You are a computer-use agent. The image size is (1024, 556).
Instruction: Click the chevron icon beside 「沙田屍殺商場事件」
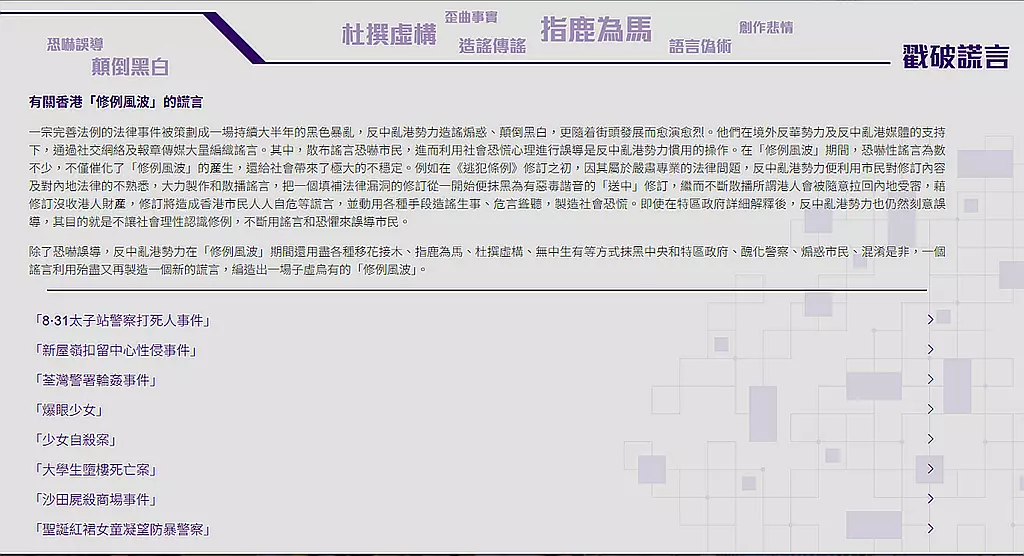[930, 499]
